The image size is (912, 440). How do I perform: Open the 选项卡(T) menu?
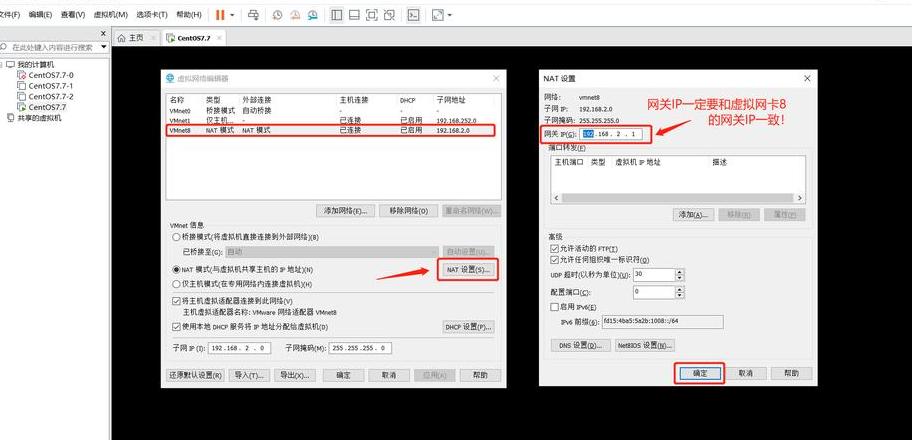click(x=152, y=15)
